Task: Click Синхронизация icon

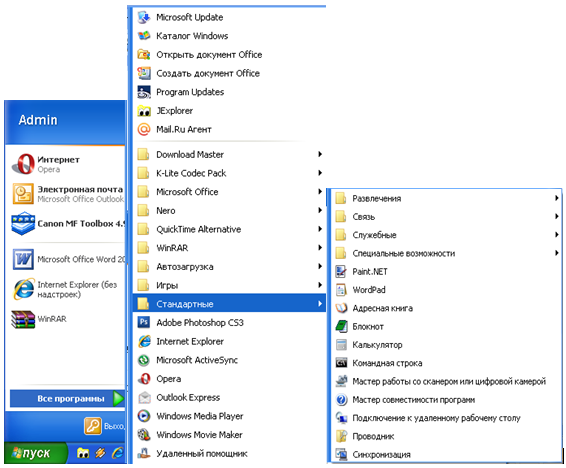Action: 341,454
